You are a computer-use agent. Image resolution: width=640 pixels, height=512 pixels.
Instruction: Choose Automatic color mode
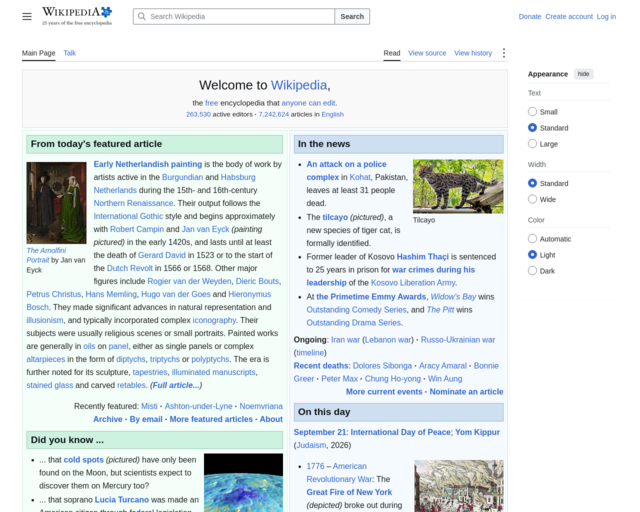pos(532,238)
